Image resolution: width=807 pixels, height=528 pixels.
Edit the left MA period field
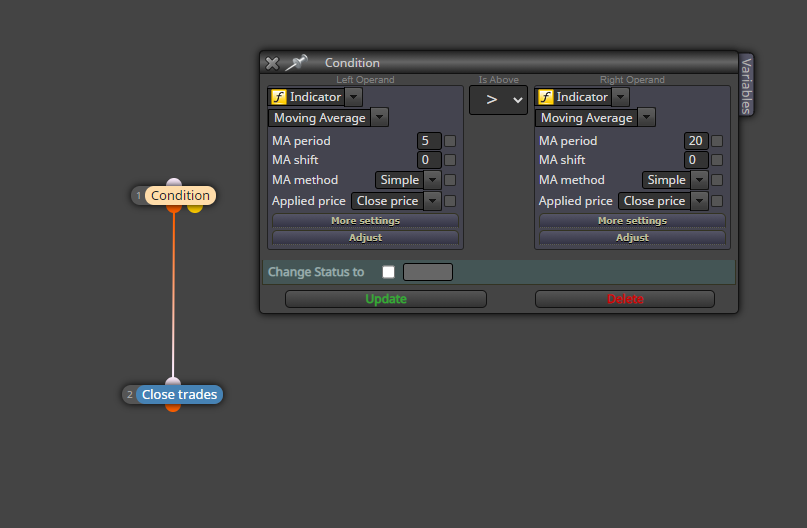click(x=429, y=141)
